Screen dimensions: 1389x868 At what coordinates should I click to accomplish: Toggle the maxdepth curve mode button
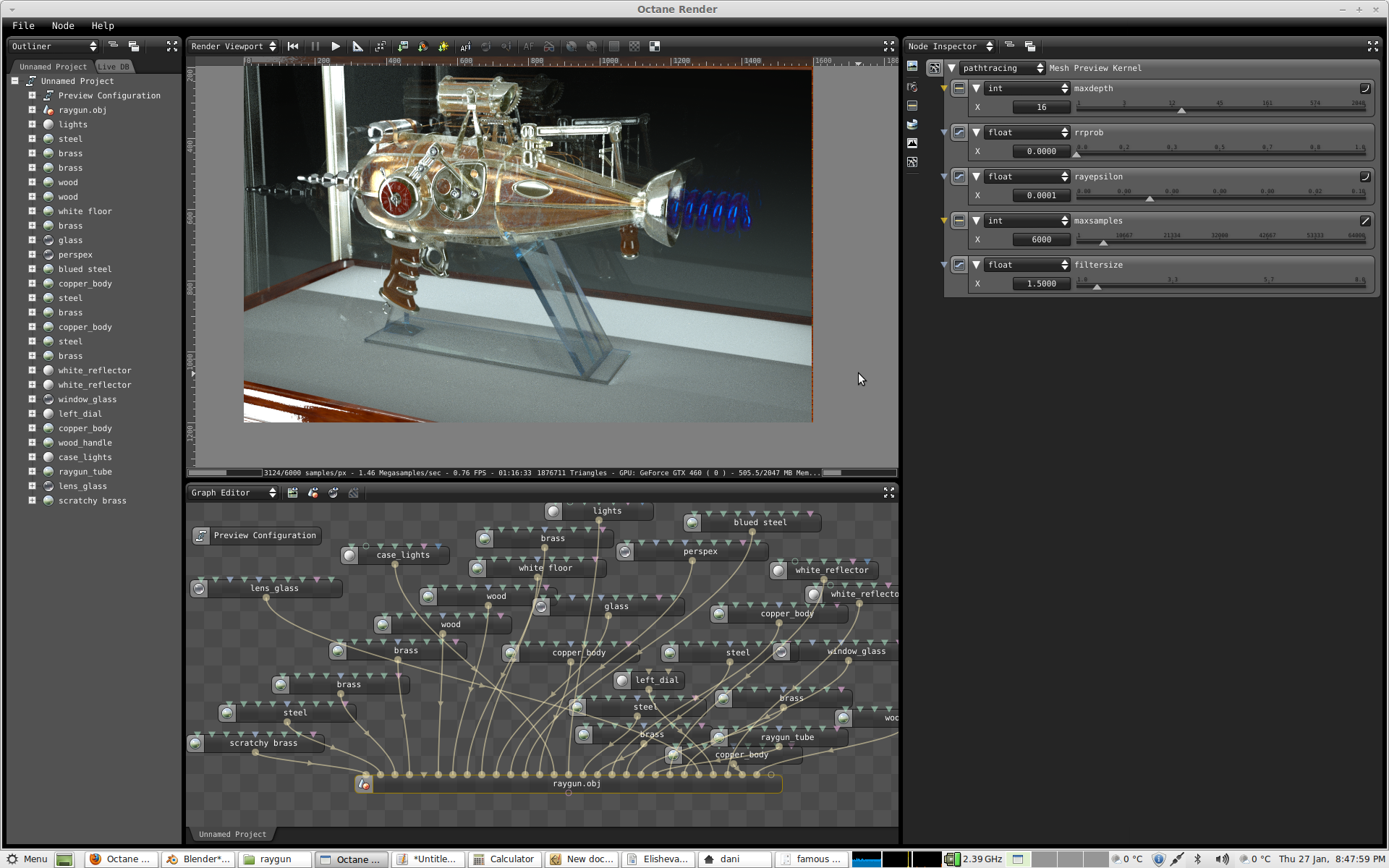1365,88
